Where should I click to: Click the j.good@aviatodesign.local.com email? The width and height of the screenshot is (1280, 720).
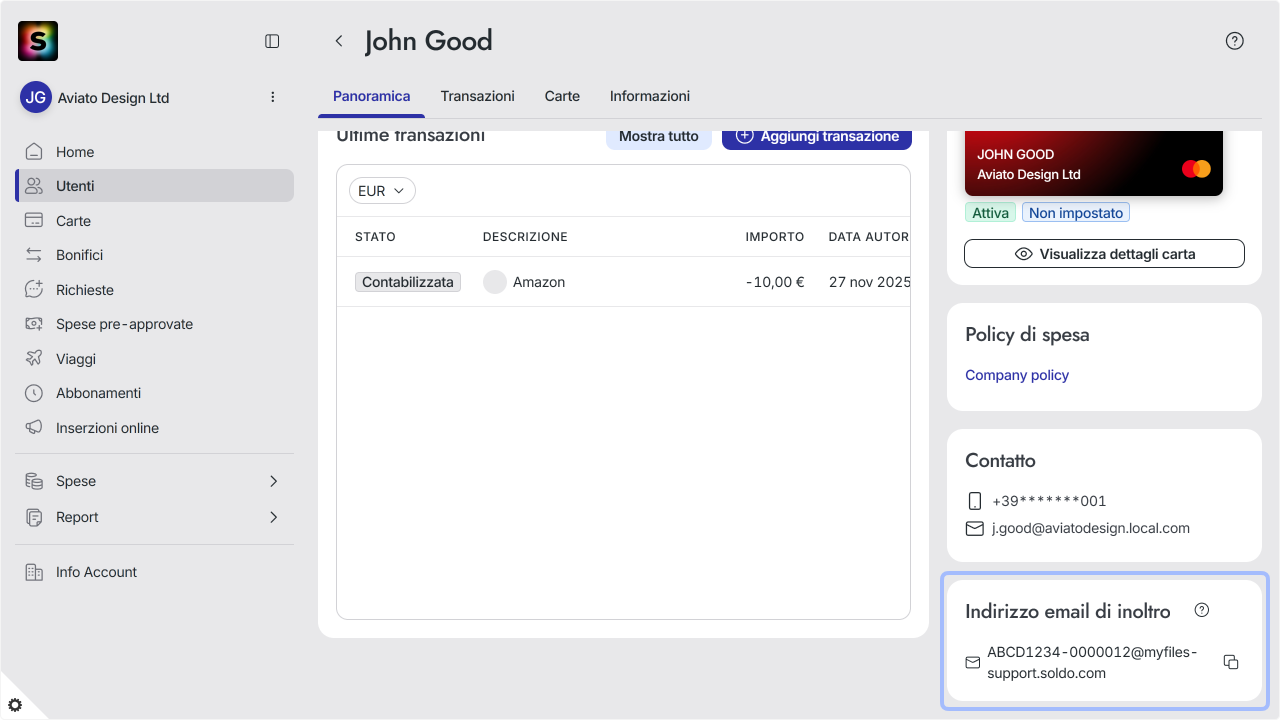[x=1091, y=528]
